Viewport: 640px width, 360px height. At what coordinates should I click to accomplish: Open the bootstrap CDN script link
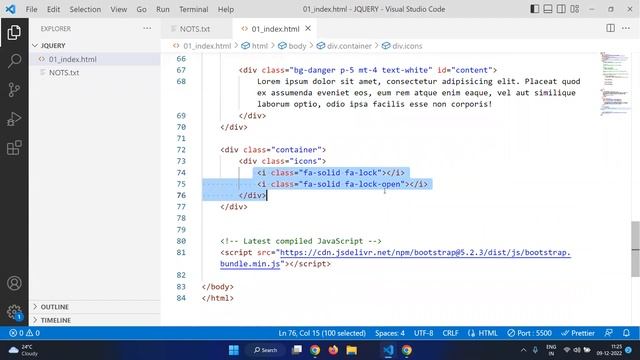[425, 253]
